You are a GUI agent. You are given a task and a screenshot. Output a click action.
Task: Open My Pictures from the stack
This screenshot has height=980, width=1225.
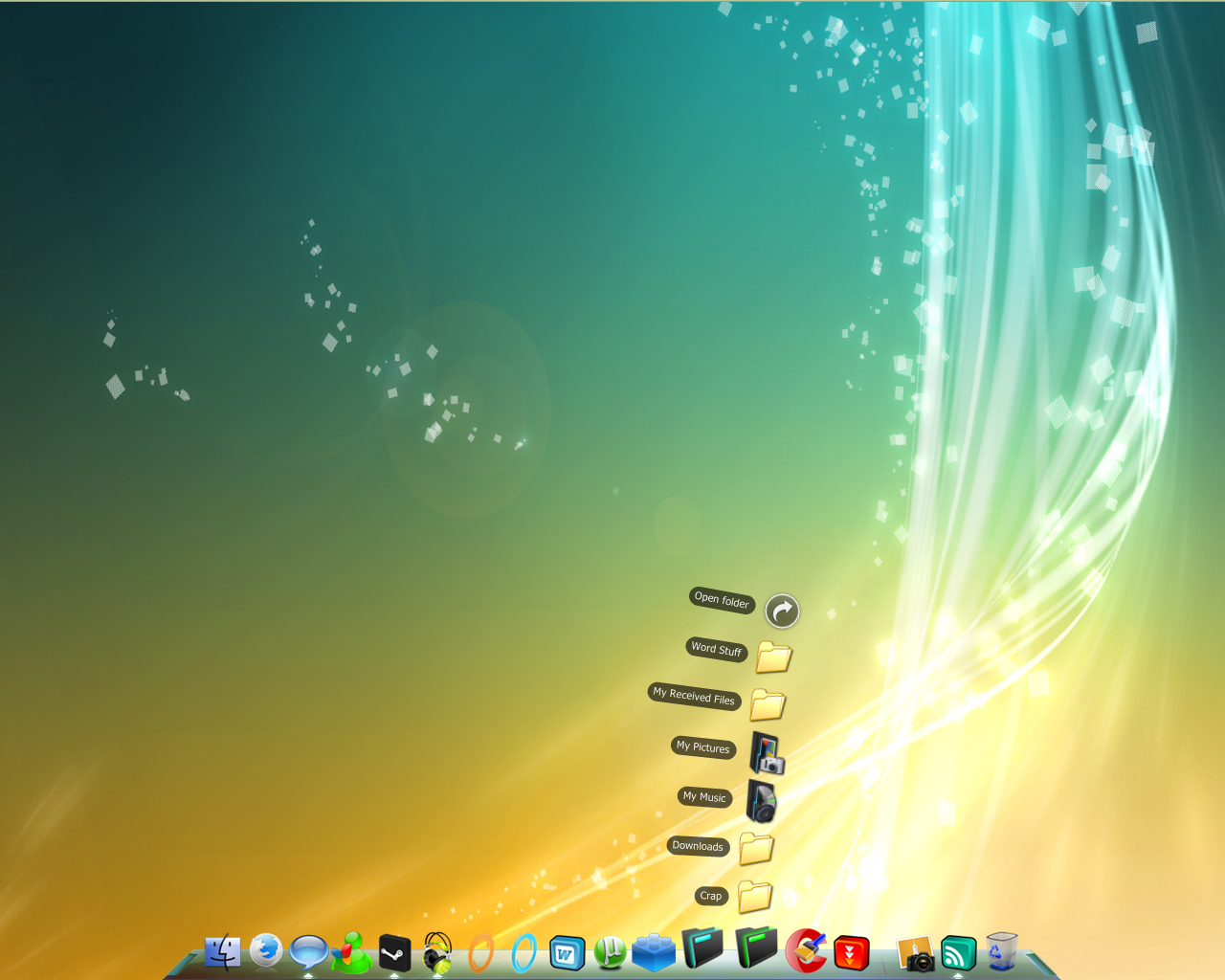[x=767, y=753]
